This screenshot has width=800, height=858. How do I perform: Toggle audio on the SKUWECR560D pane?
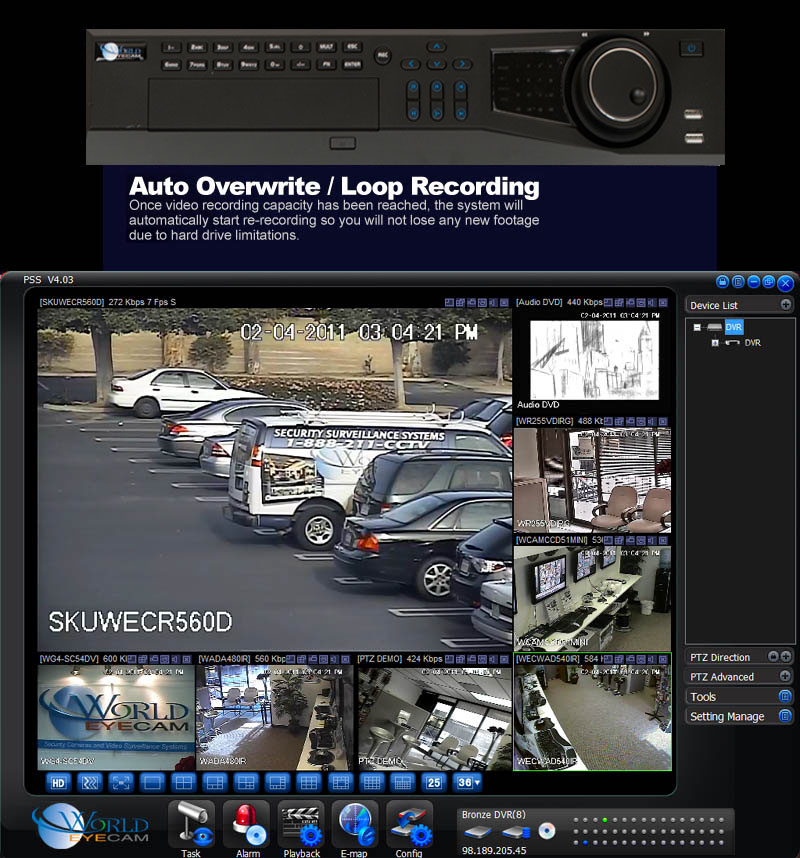[x=493, y=302]
